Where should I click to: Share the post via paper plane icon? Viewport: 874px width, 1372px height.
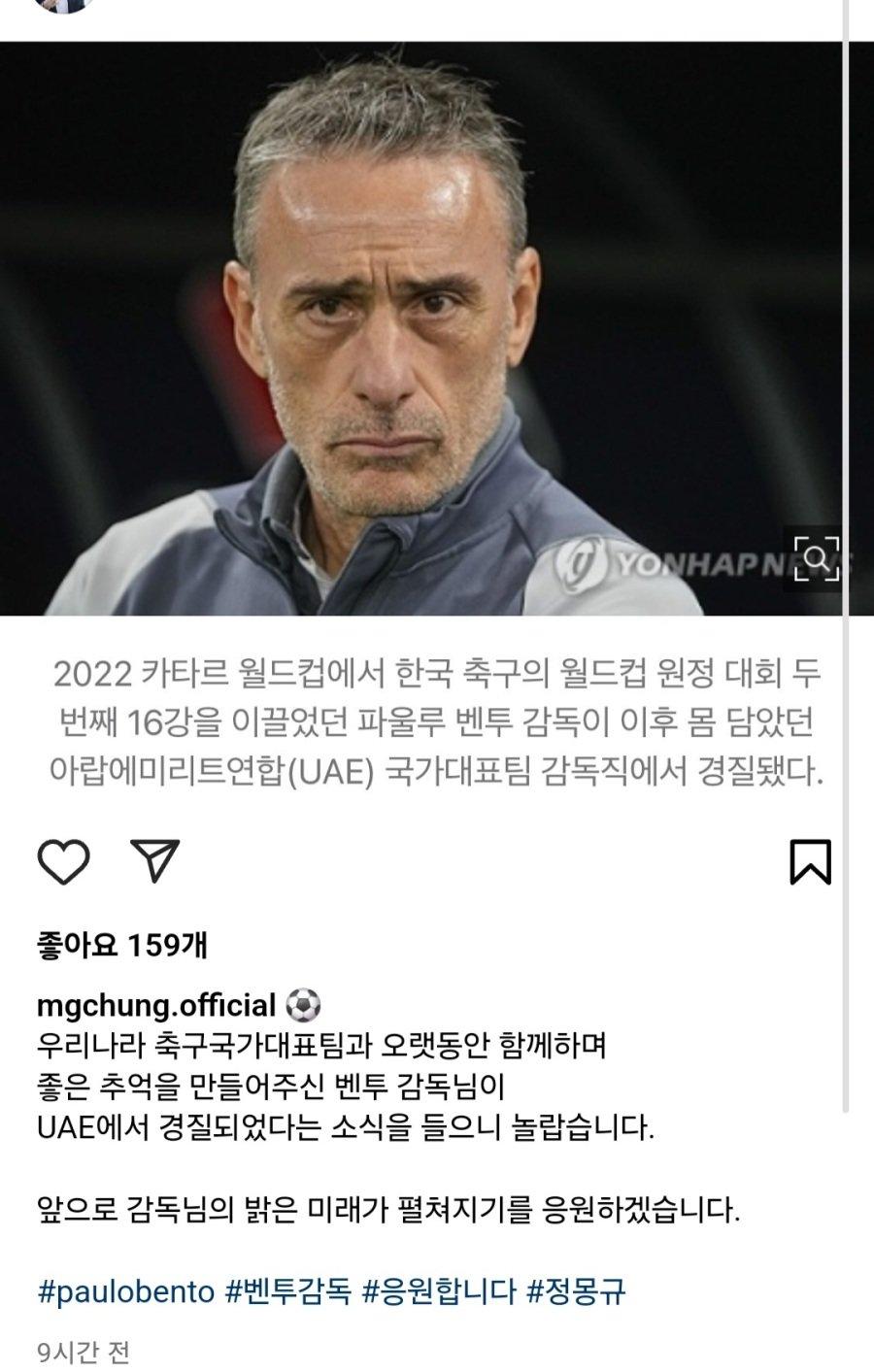(156, 859)
